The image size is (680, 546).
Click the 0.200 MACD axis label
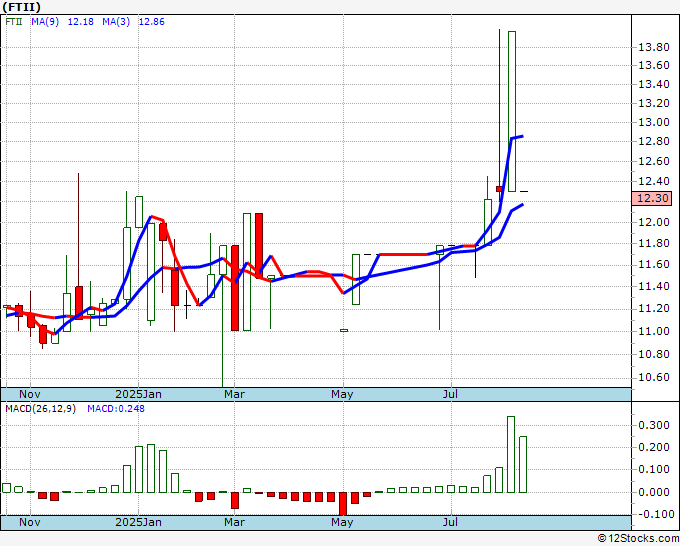(x=654, y=448)
